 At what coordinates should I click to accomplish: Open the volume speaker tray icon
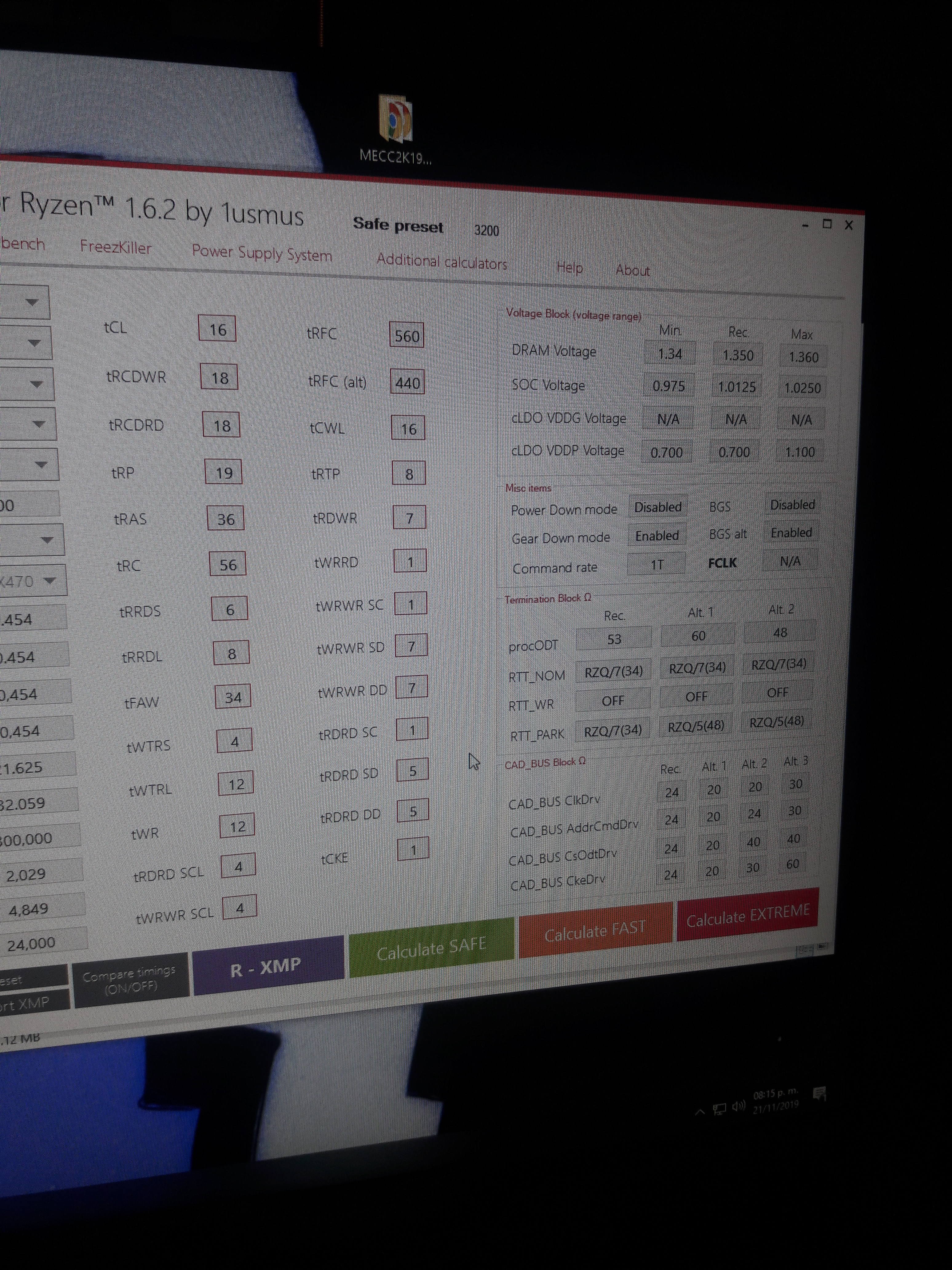point(739,1105)
